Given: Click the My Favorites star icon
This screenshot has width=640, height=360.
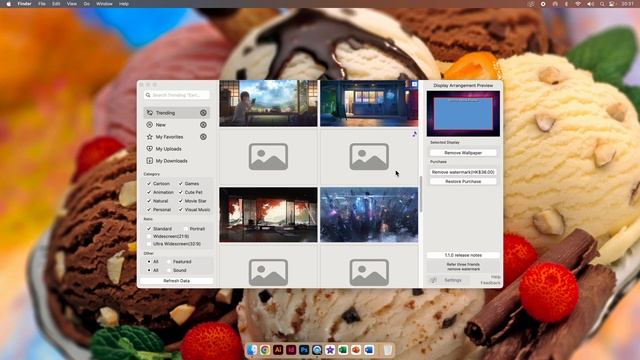Looking at the screenshot, I should 150,137.
